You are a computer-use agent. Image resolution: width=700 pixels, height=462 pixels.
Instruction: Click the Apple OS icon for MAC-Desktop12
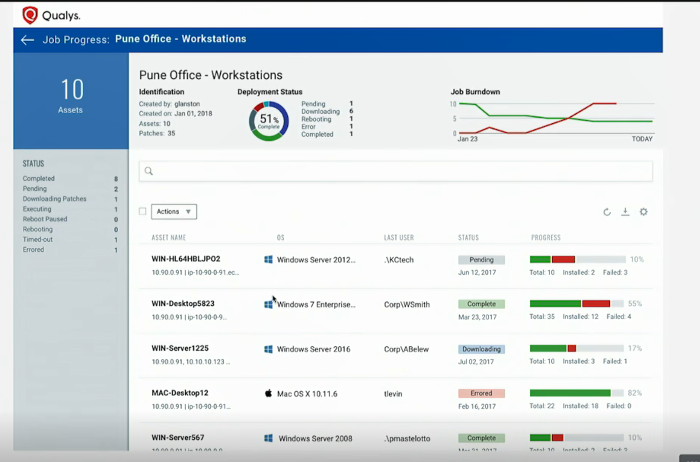click(268, 393)
